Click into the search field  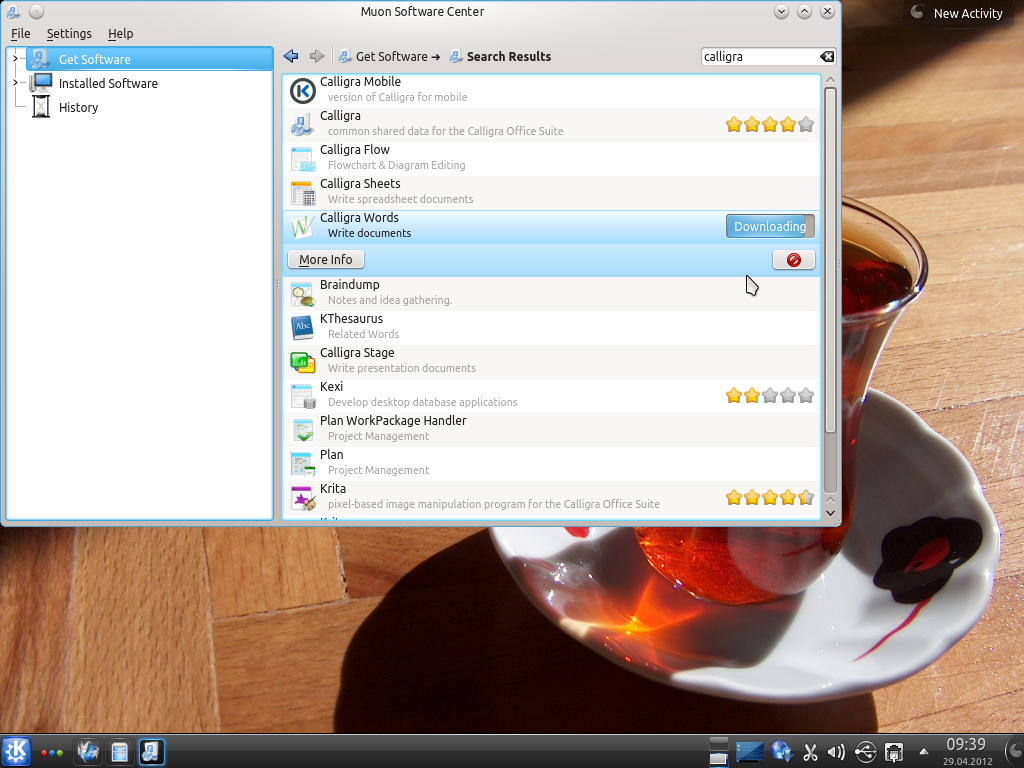point(760,57)
